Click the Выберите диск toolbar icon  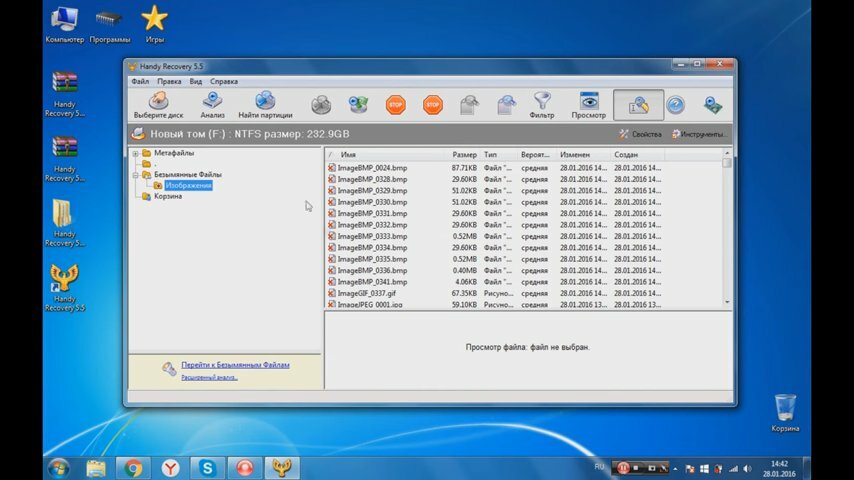tap(158, 105)
